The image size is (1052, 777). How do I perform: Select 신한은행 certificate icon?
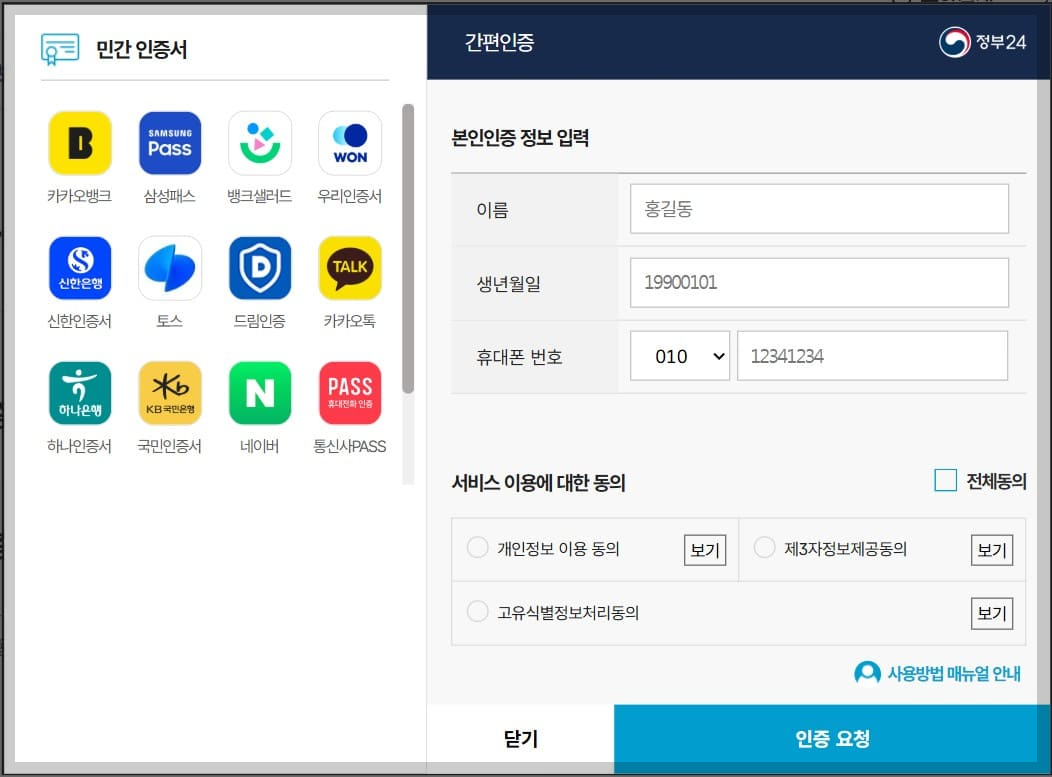point(80,267)
